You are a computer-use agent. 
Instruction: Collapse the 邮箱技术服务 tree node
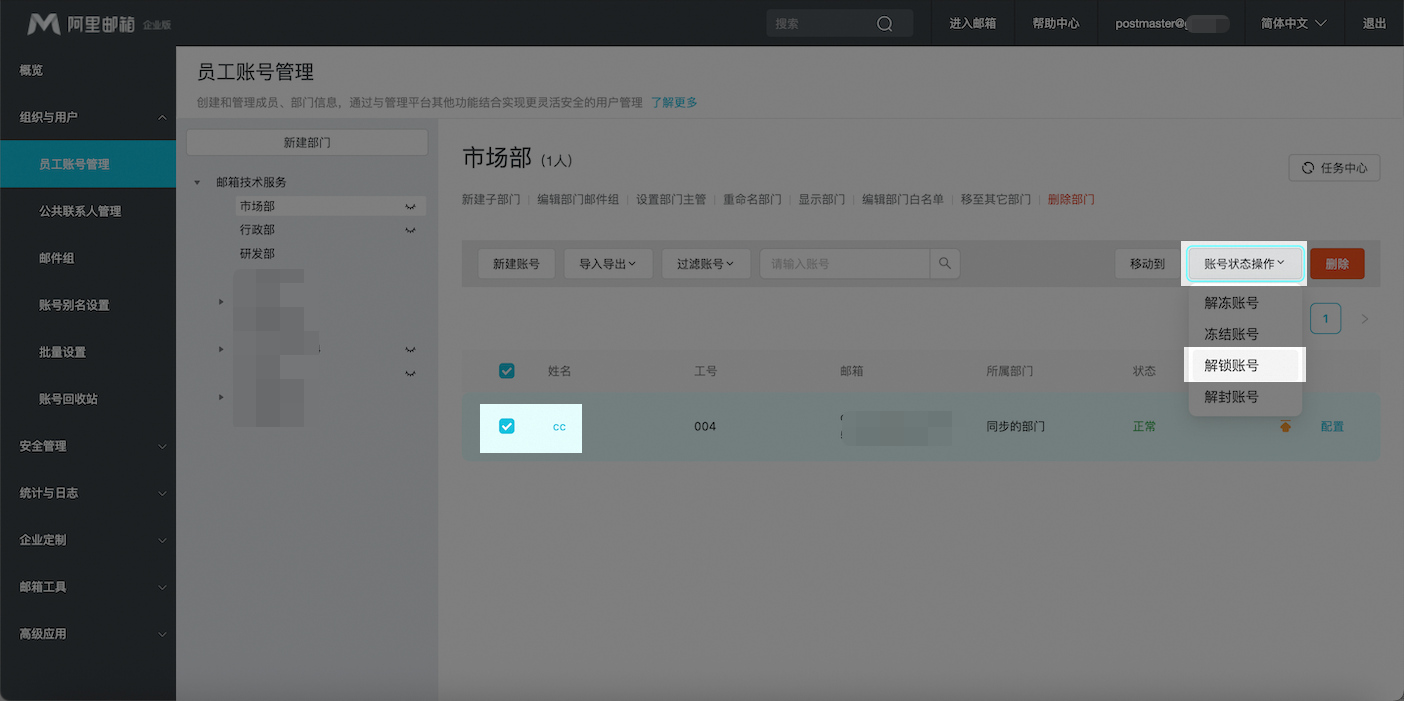[x=195, y=183]
